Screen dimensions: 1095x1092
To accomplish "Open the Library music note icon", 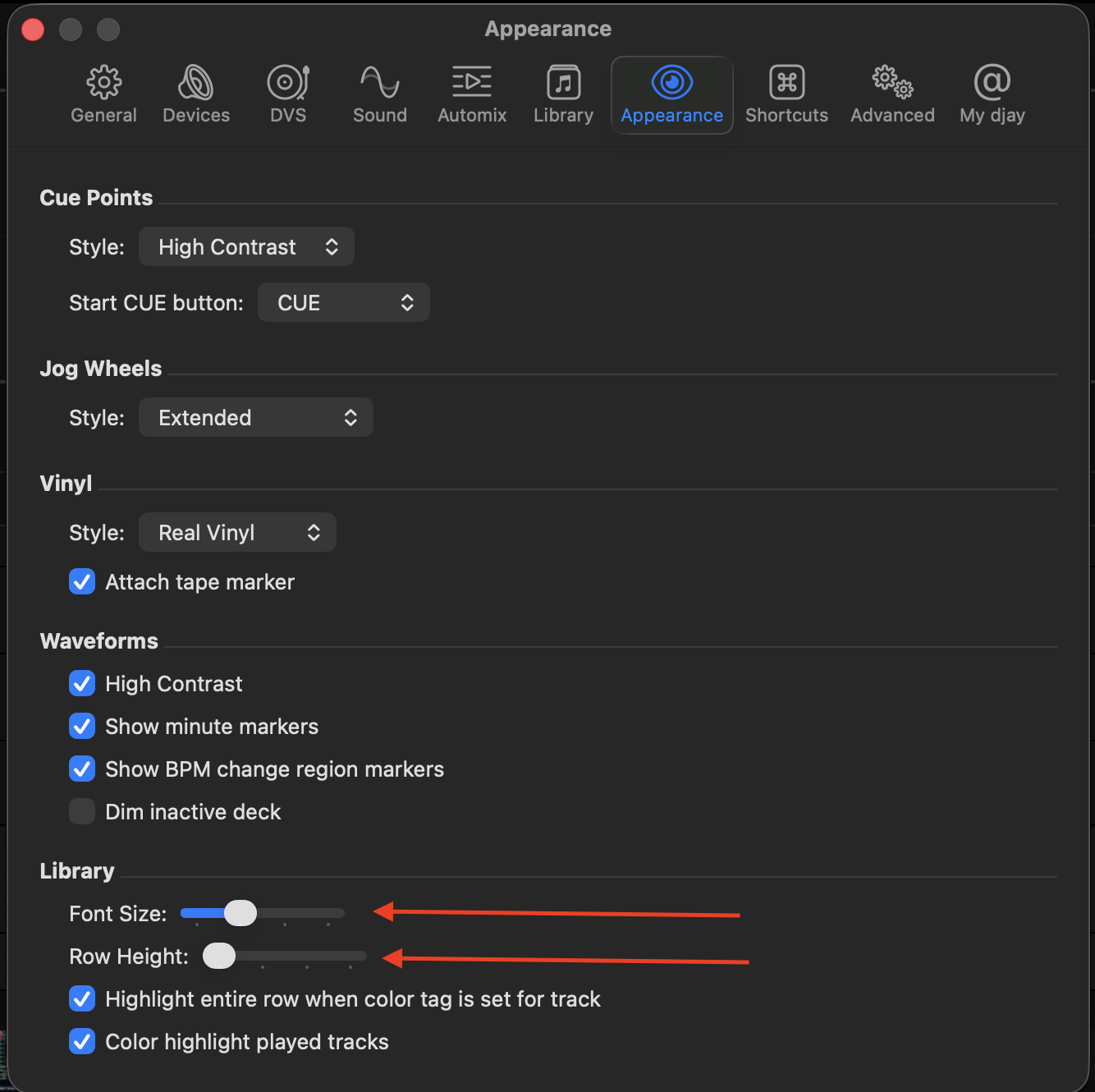I will (x=563, y=82).
